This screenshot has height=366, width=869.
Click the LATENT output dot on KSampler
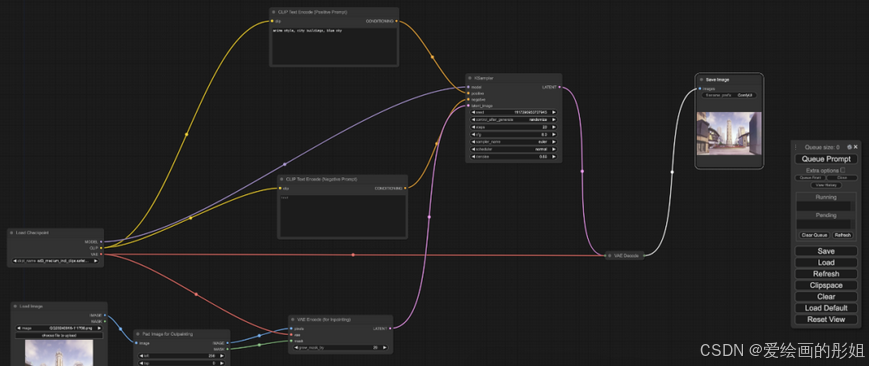[560, 87]
